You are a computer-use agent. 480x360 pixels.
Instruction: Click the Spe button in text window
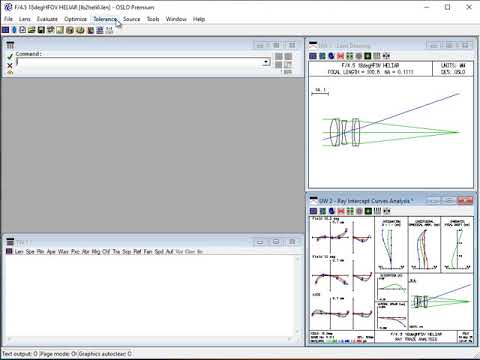pyautogui.click(x=30, y=252)
